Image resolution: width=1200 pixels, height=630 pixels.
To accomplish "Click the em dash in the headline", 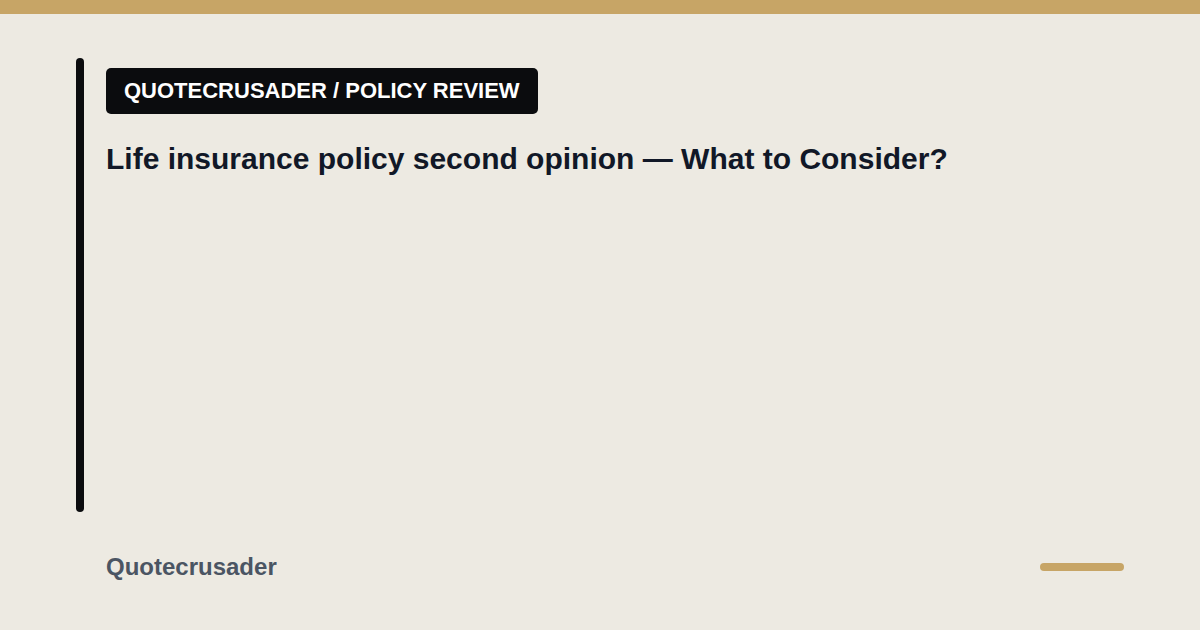I will click(657, 160).
